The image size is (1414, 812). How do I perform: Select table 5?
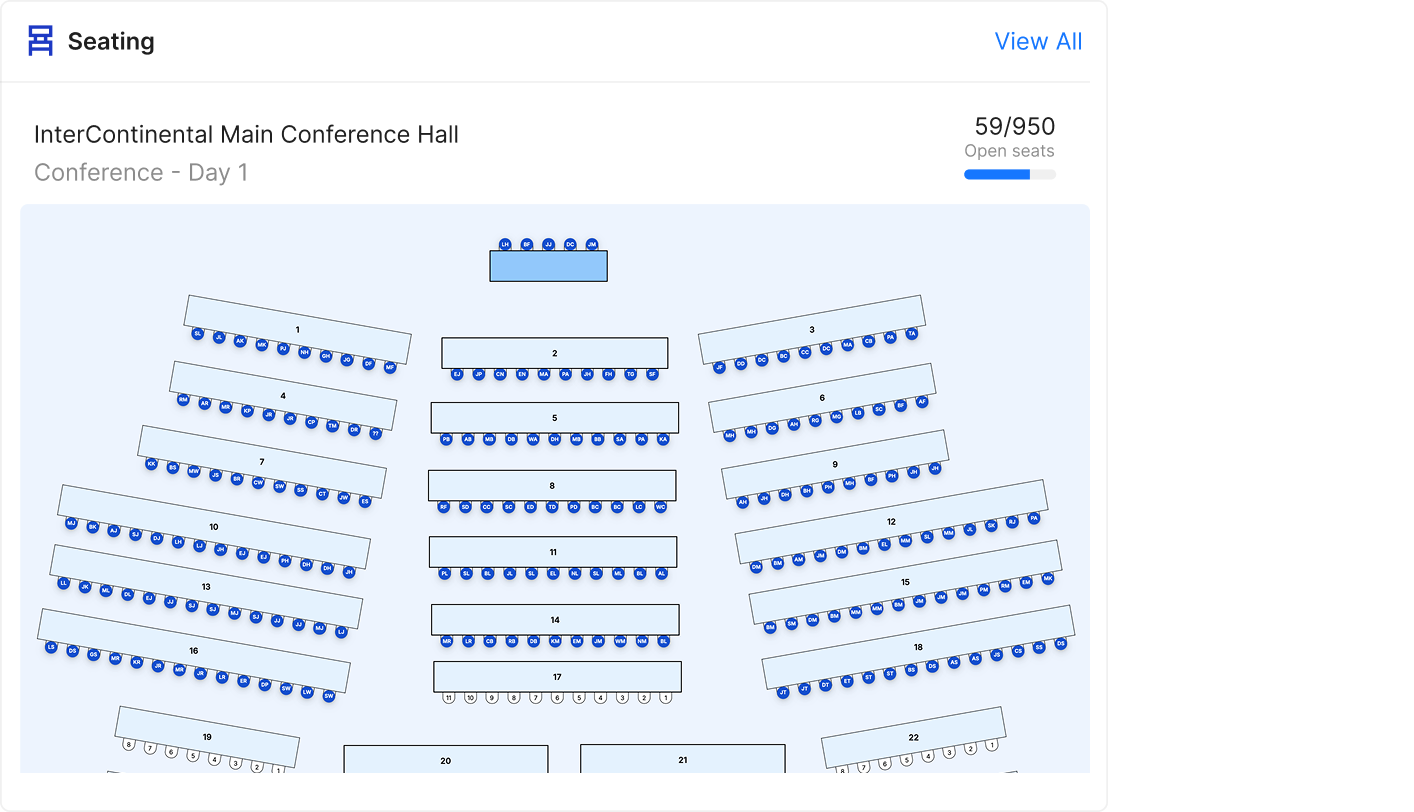coord(555,418)
